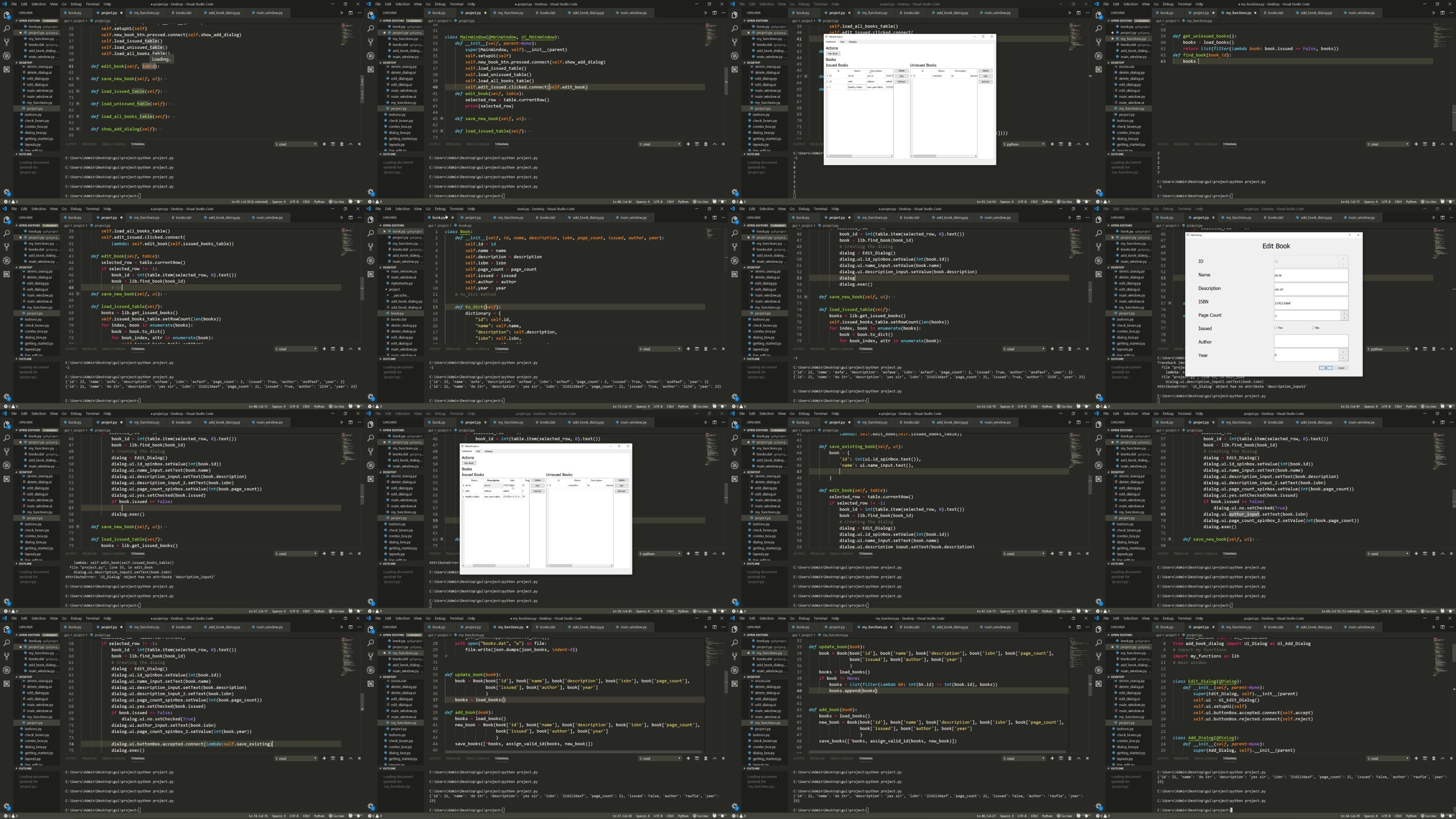Viewport: 1456px width, 819px height.
Task: Add new terminal in Ln 63, Col 11 window
Action: click(1416, 144)
